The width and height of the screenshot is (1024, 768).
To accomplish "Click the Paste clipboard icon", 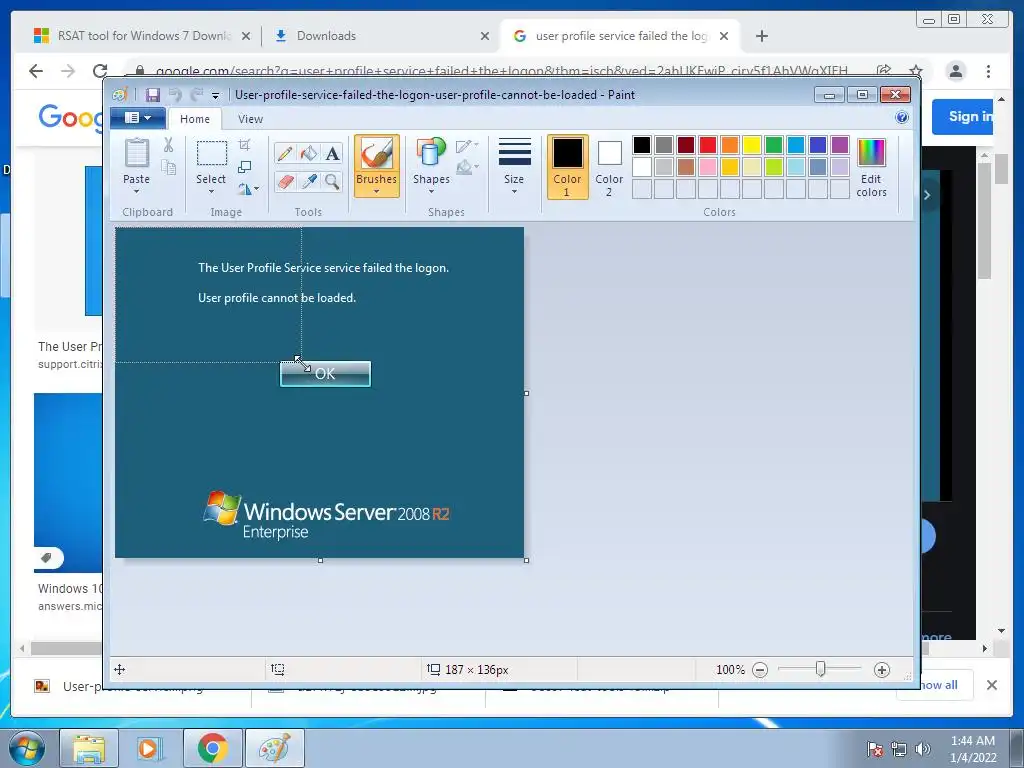I will point(136,153).
